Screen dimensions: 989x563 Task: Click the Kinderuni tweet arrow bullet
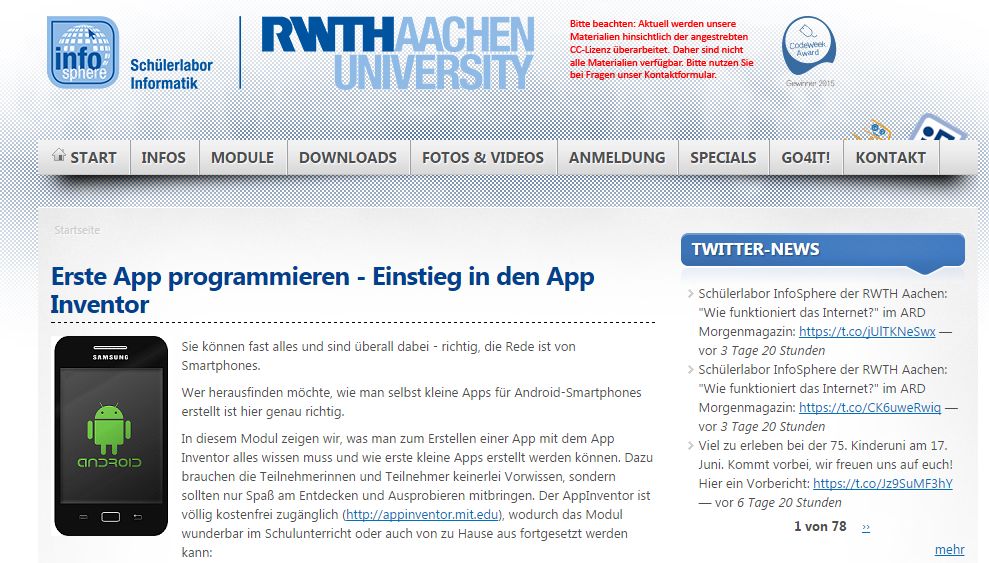tap(690, 446)
